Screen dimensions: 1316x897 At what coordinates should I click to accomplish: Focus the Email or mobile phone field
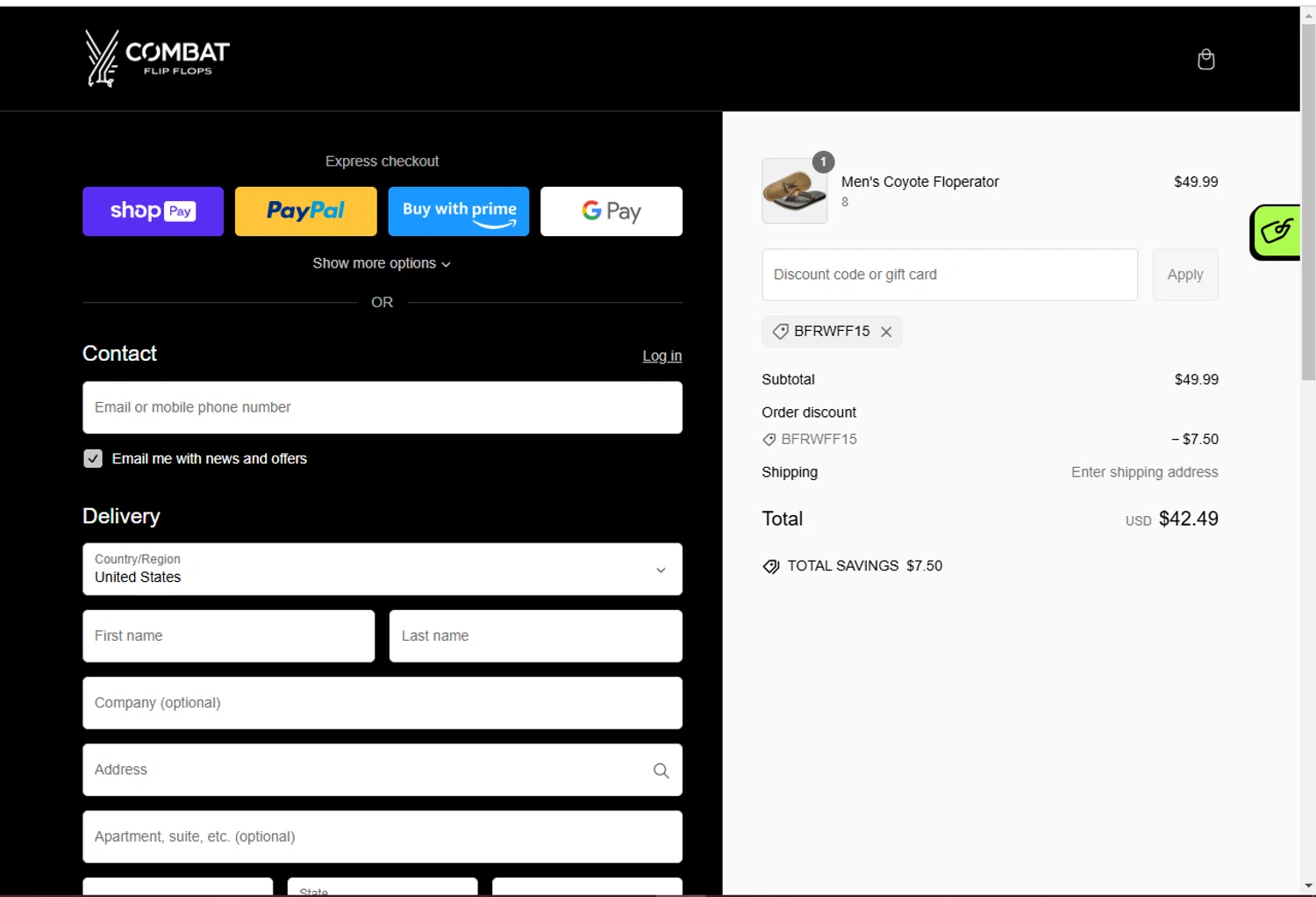click(383, 407)
